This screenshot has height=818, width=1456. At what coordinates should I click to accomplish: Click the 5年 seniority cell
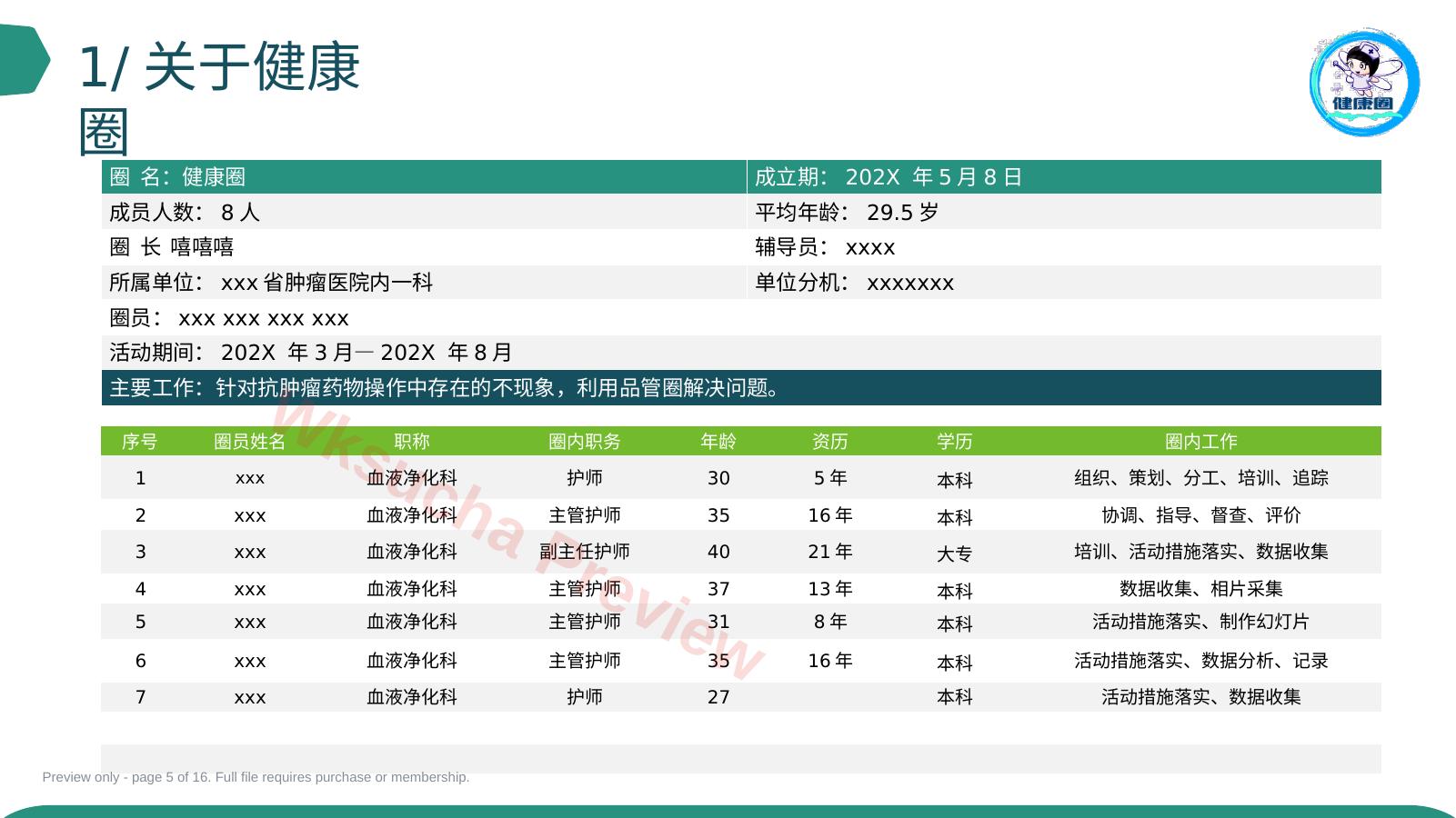coord(830,478)
